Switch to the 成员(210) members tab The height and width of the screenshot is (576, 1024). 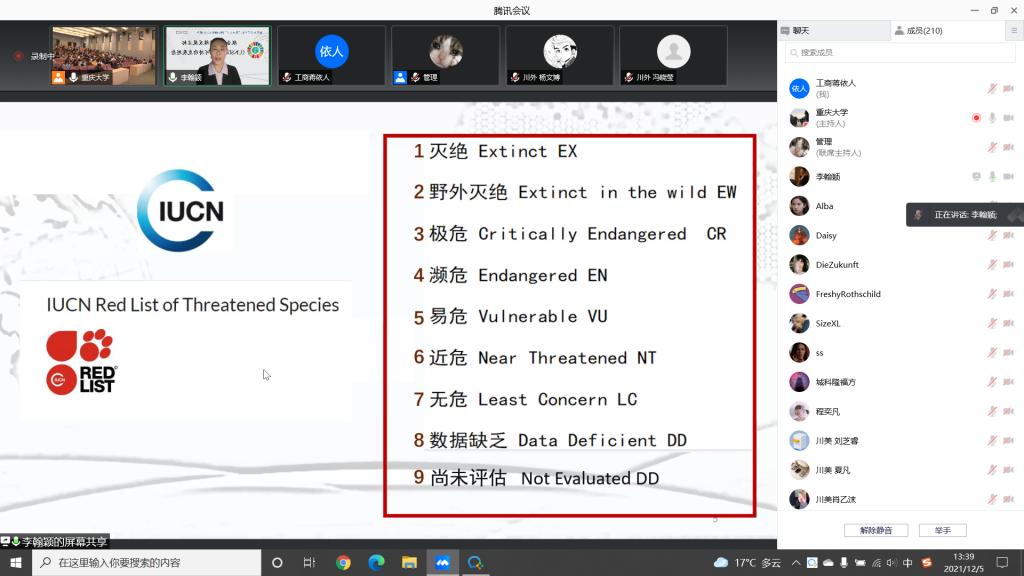[x=919, y=31]
